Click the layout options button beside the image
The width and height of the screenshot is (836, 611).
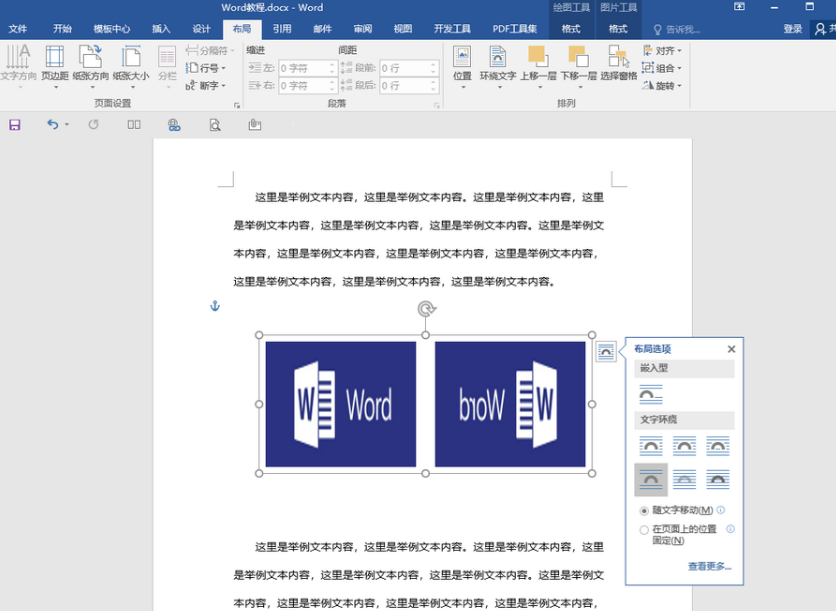(605, 351)
